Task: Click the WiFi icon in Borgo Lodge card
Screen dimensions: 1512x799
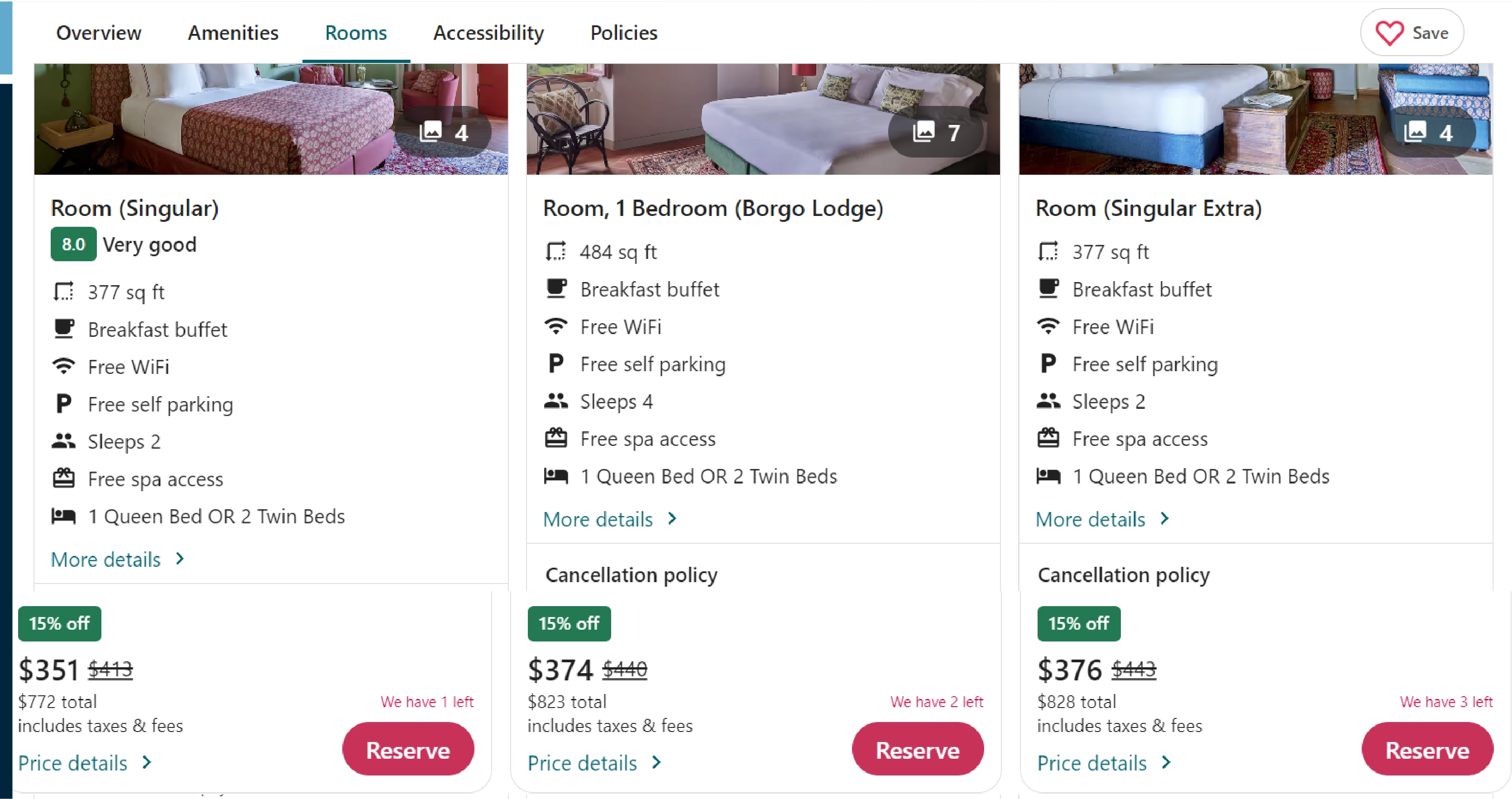Action: click(x=556, y=326)
